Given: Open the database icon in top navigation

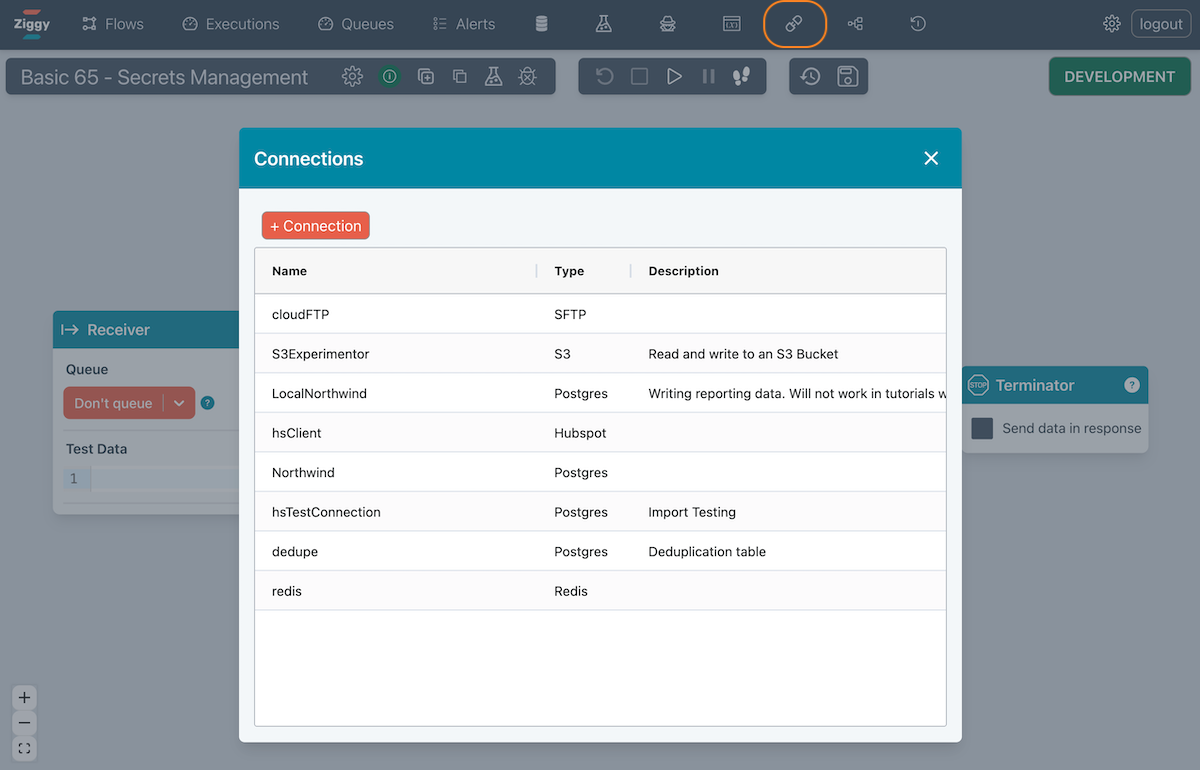Looking at the screenshot, I should tap(542, 24).
